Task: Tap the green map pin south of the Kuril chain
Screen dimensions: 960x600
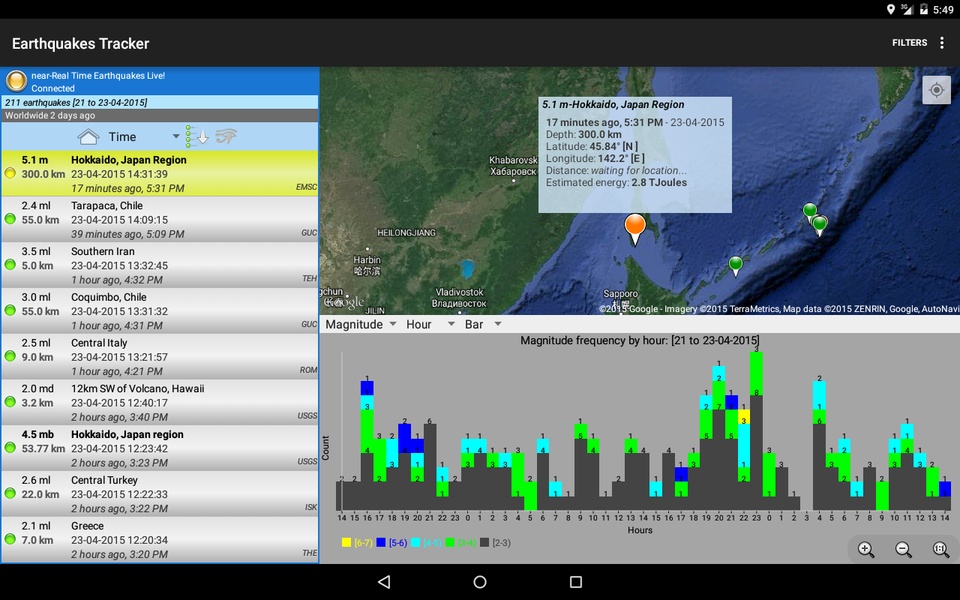Action: click(x=735, y=266)
